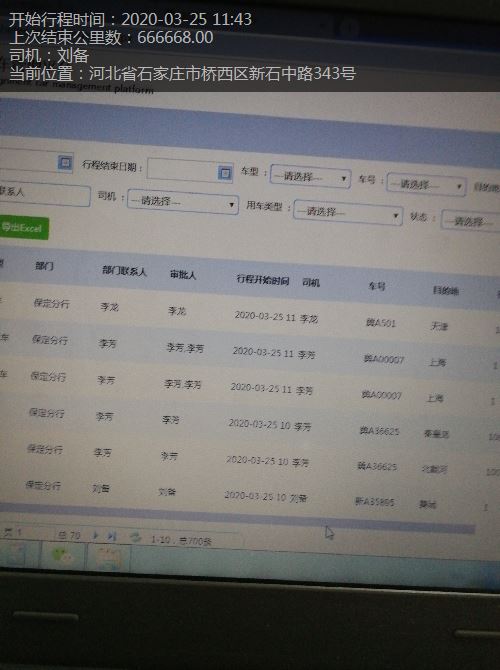Select 保定分行 cell in the 刘备 row
This screenshot has width=500, height=670.
[x=43, y=485]
